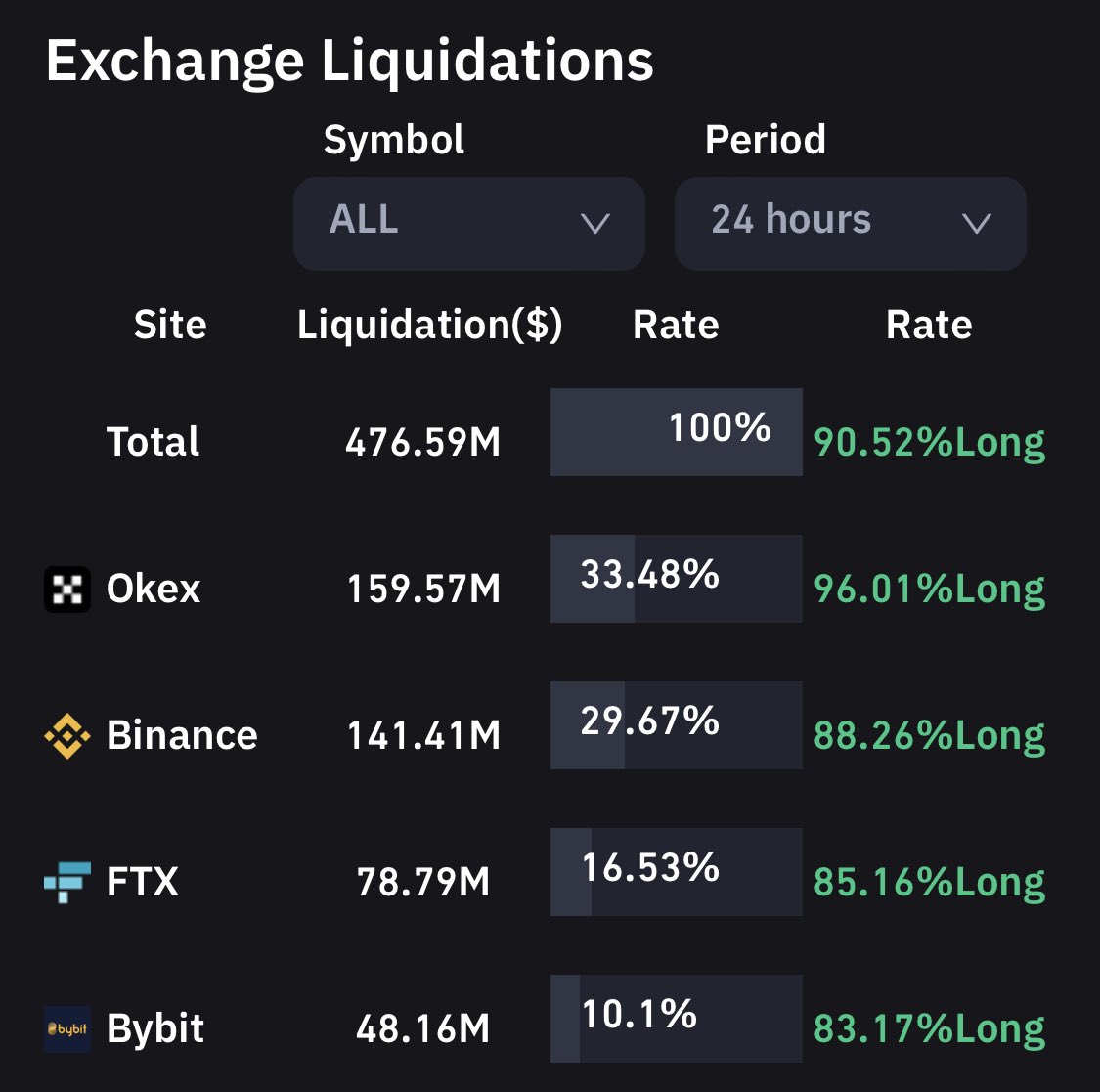Click the Bybit 10.1% rate bar

click(x=677, y=1019)
